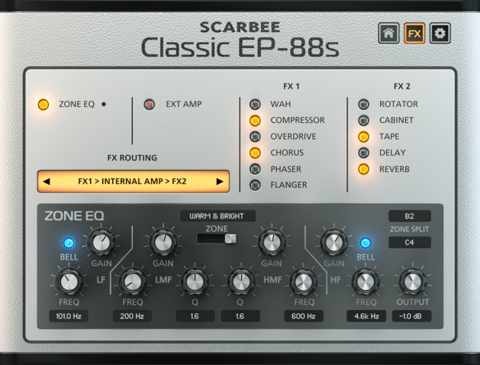Viewport: 480px width, 365px height.
Task: Click the LMF Q knob
Action: pyautogui.click(x=195, y=282)
